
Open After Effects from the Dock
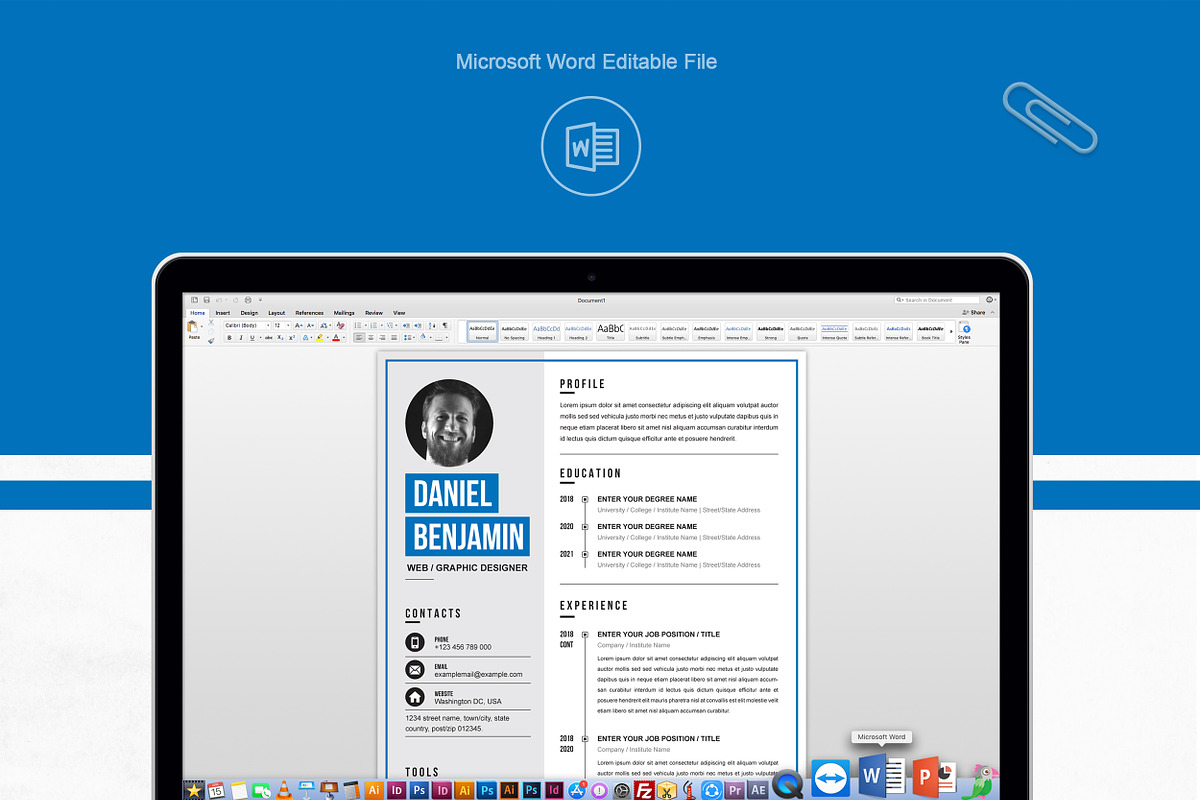[x=758, y=790]
